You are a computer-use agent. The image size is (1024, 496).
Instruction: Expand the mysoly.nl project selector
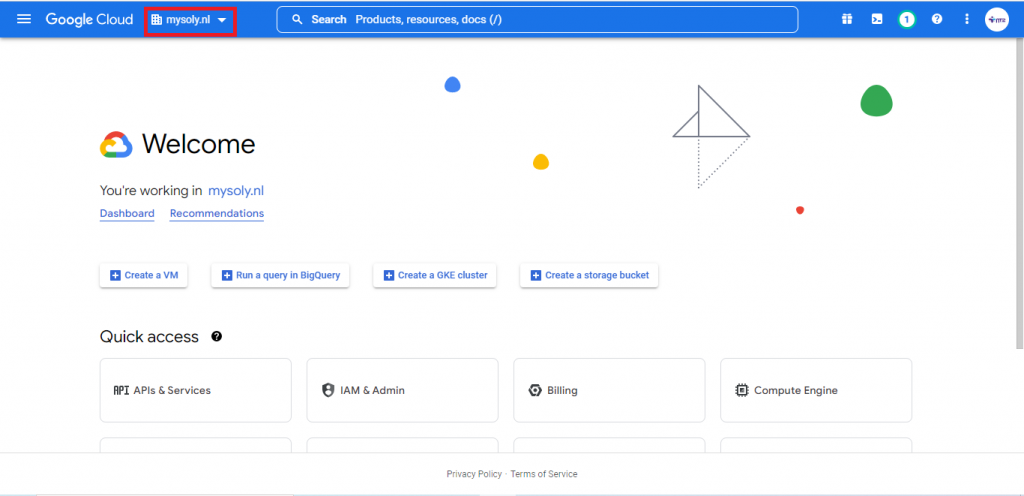[x=189, y=20]
